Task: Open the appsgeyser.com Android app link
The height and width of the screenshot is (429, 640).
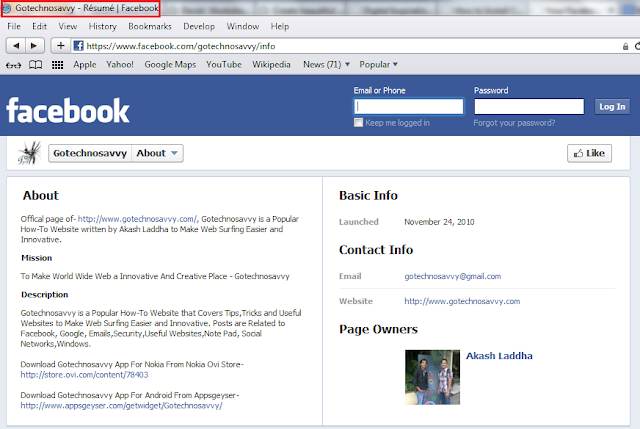Action: (121, 406)
